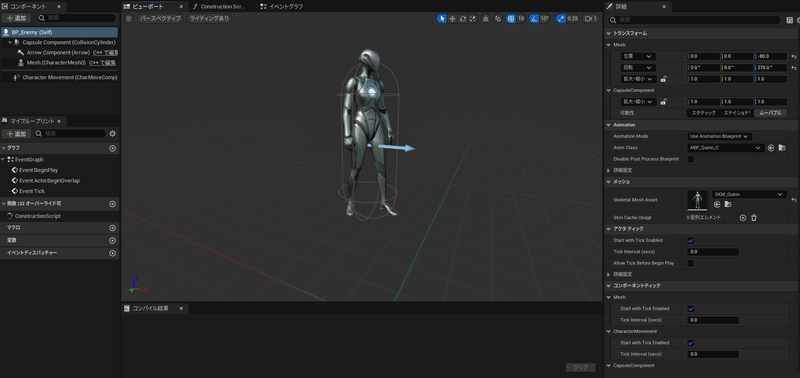This screenshot has height=378, width=800.
Task: Open My Blueprint panel settings gear
Action: tap(113, 134)
